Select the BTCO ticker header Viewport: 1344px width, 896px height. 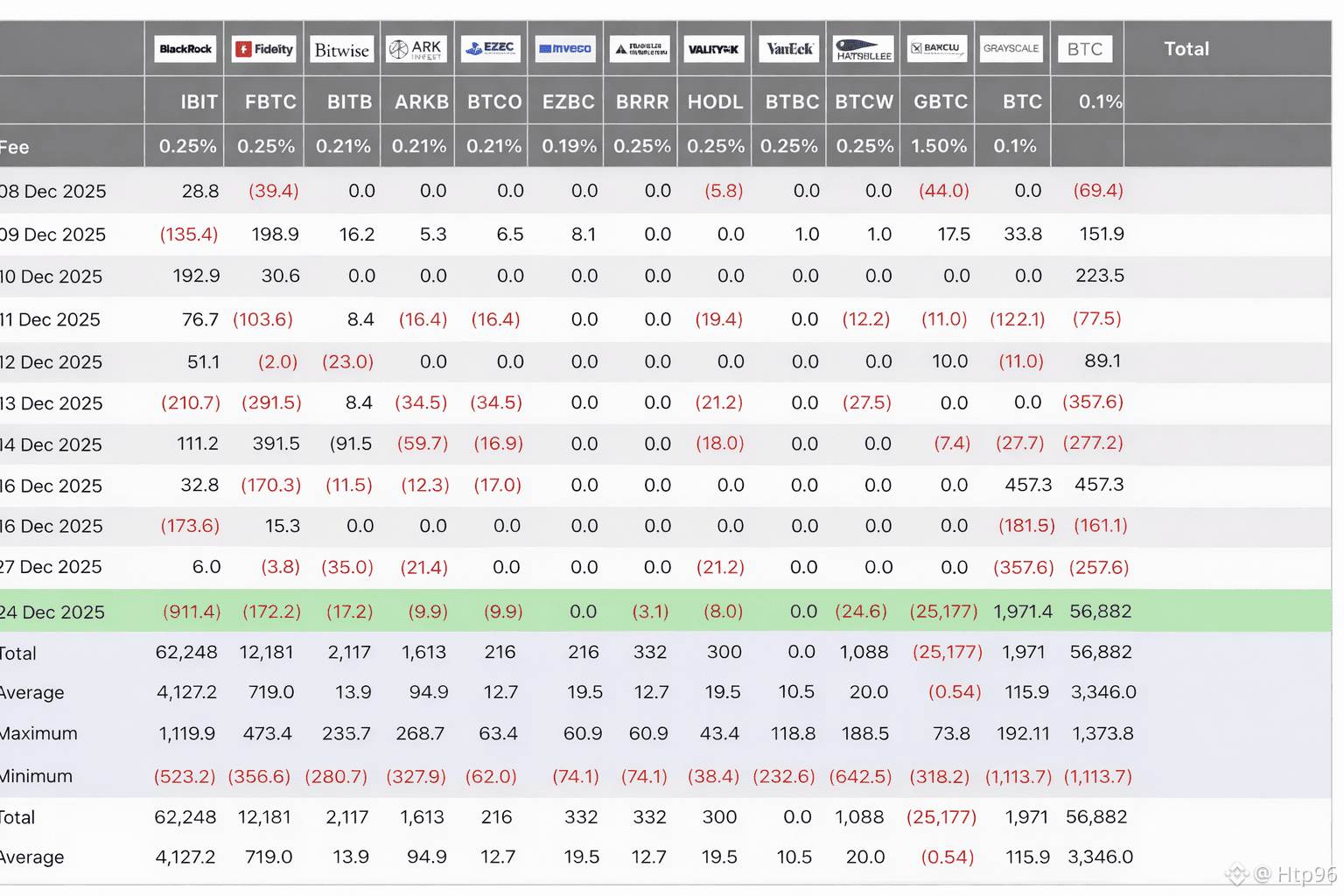pos(494,101)
